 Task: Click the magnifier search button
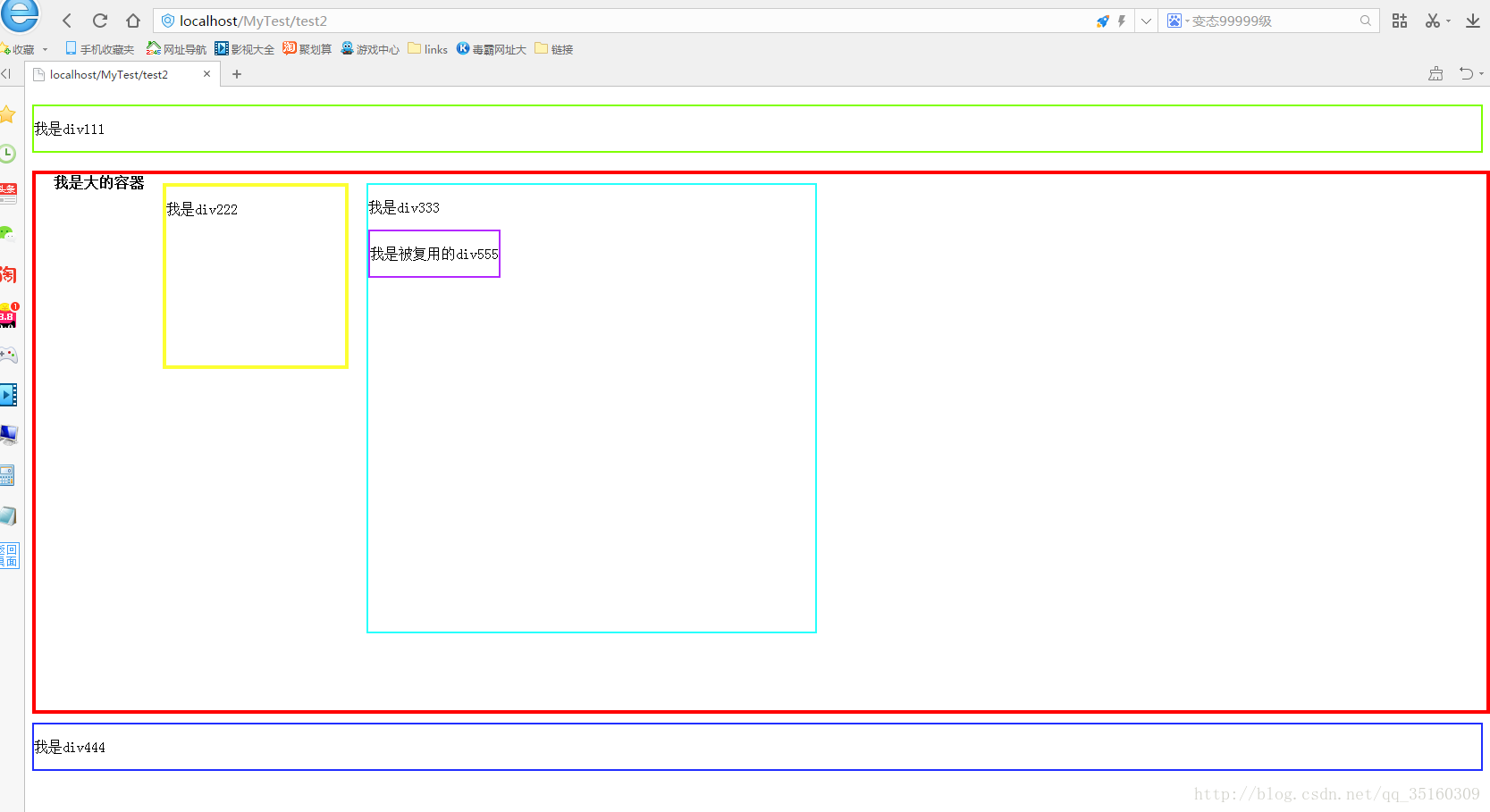(1366, 21)
